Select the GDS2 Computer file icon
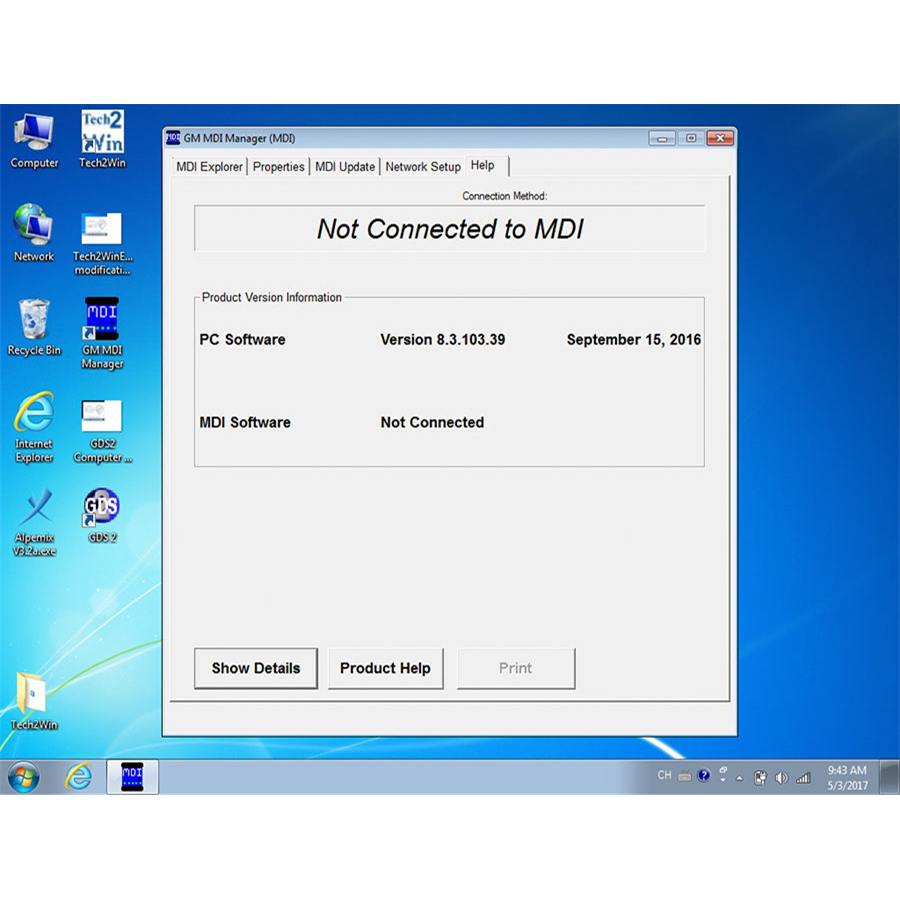Image resolution: width=900 pixels, height=900 pixels. (x=102, y=432)
